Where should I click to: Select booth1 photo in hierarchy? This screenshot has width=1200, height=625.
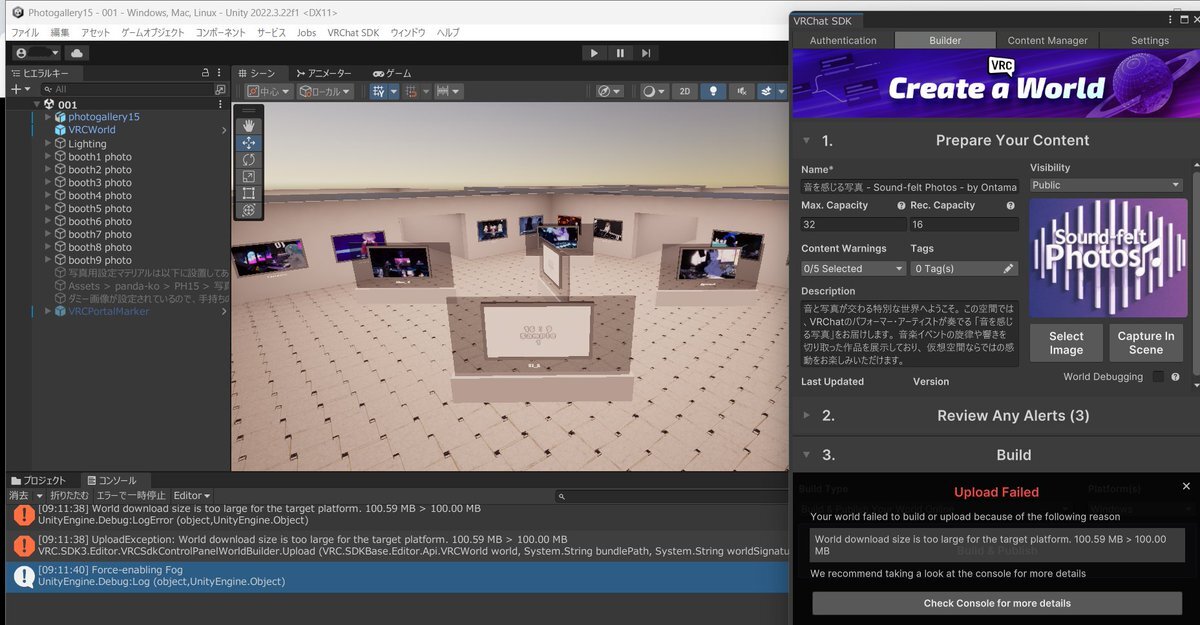[99, 157]
